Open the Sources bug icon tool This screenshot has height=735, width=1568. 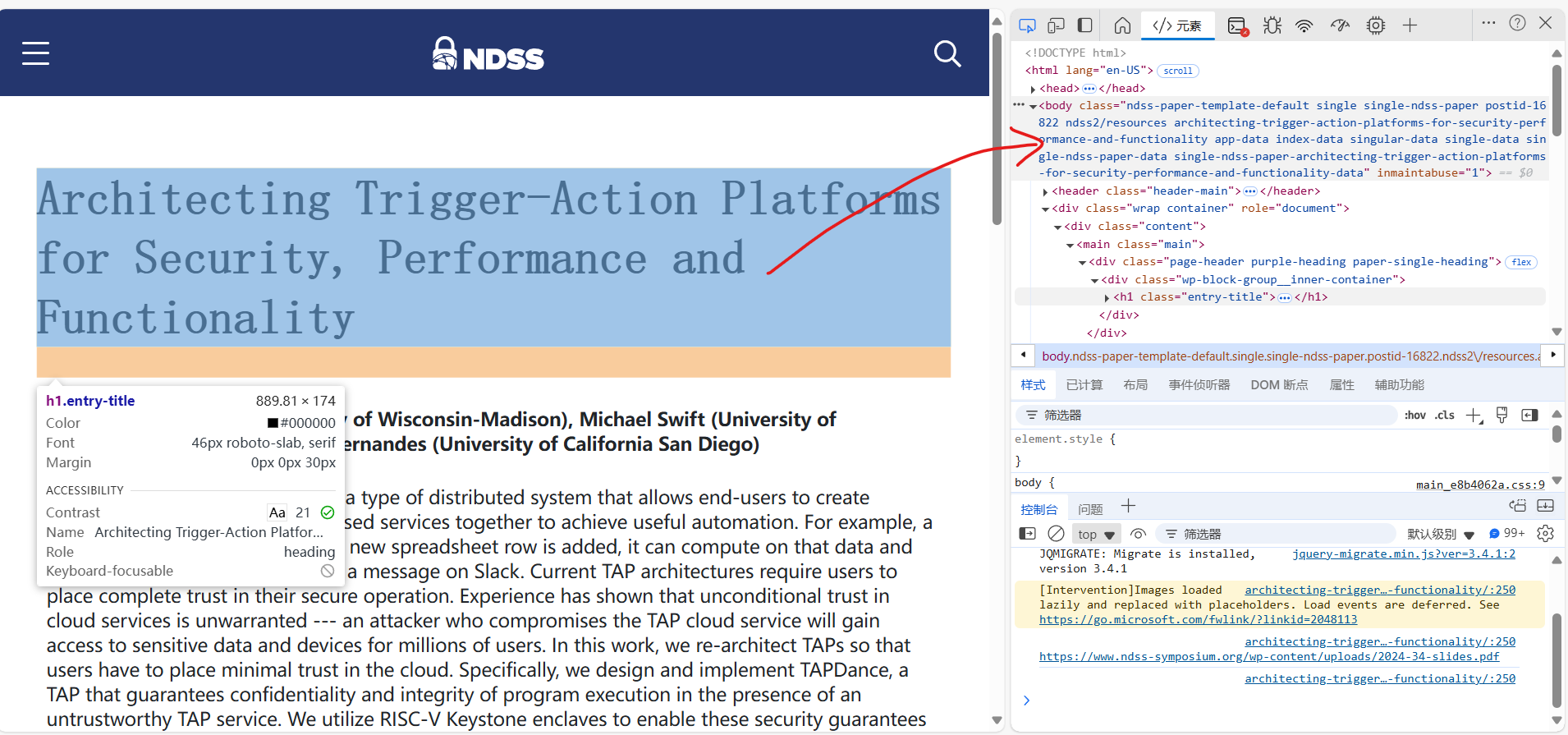1272,25
